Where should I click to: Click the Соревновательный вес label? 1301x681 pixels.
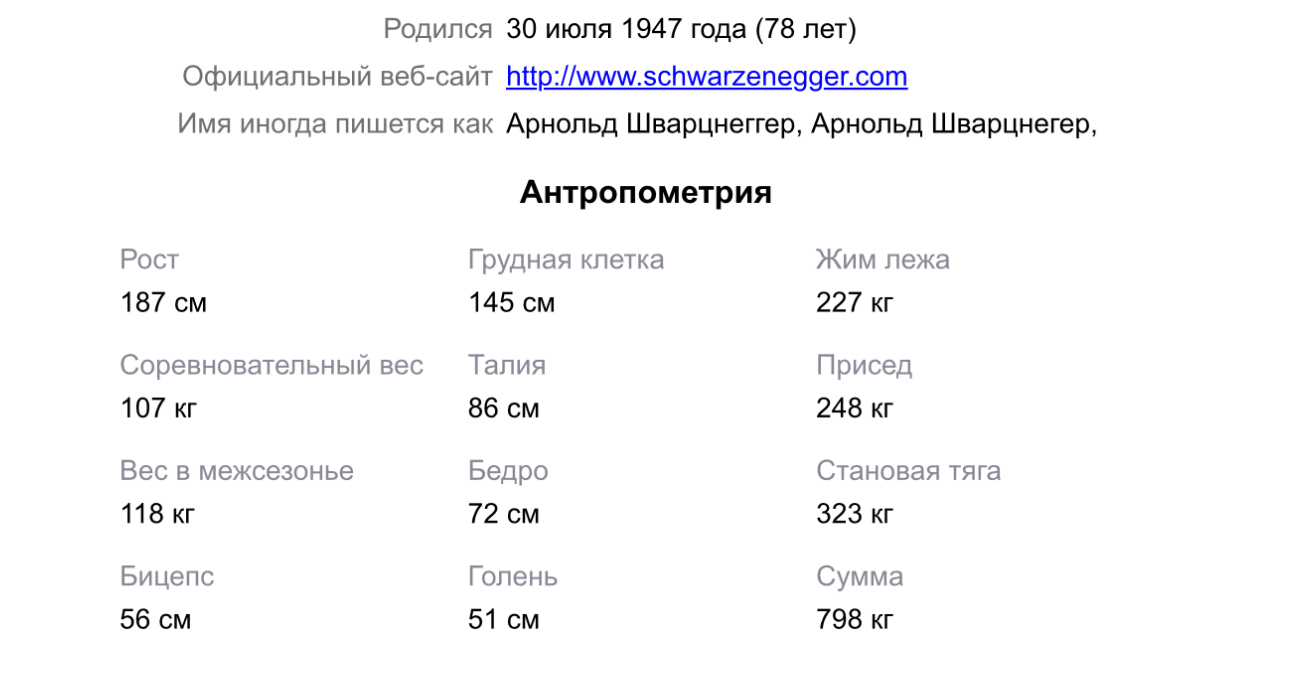click(x=271, y=365)
